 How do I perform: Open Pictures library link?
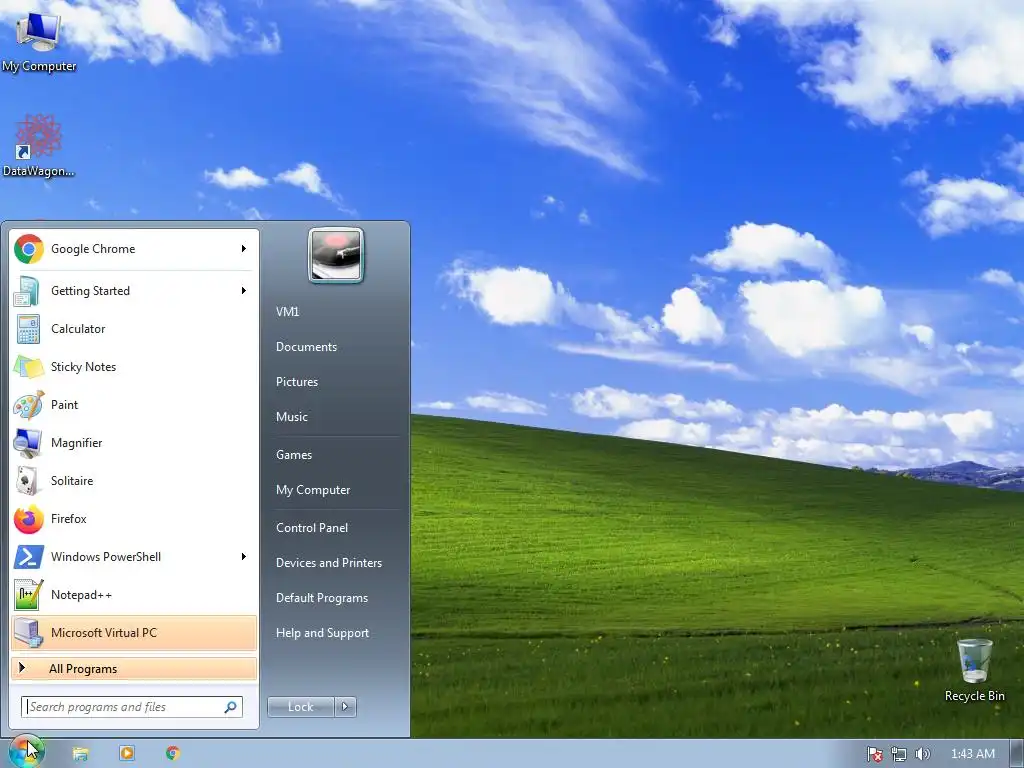tap(296, 382)
